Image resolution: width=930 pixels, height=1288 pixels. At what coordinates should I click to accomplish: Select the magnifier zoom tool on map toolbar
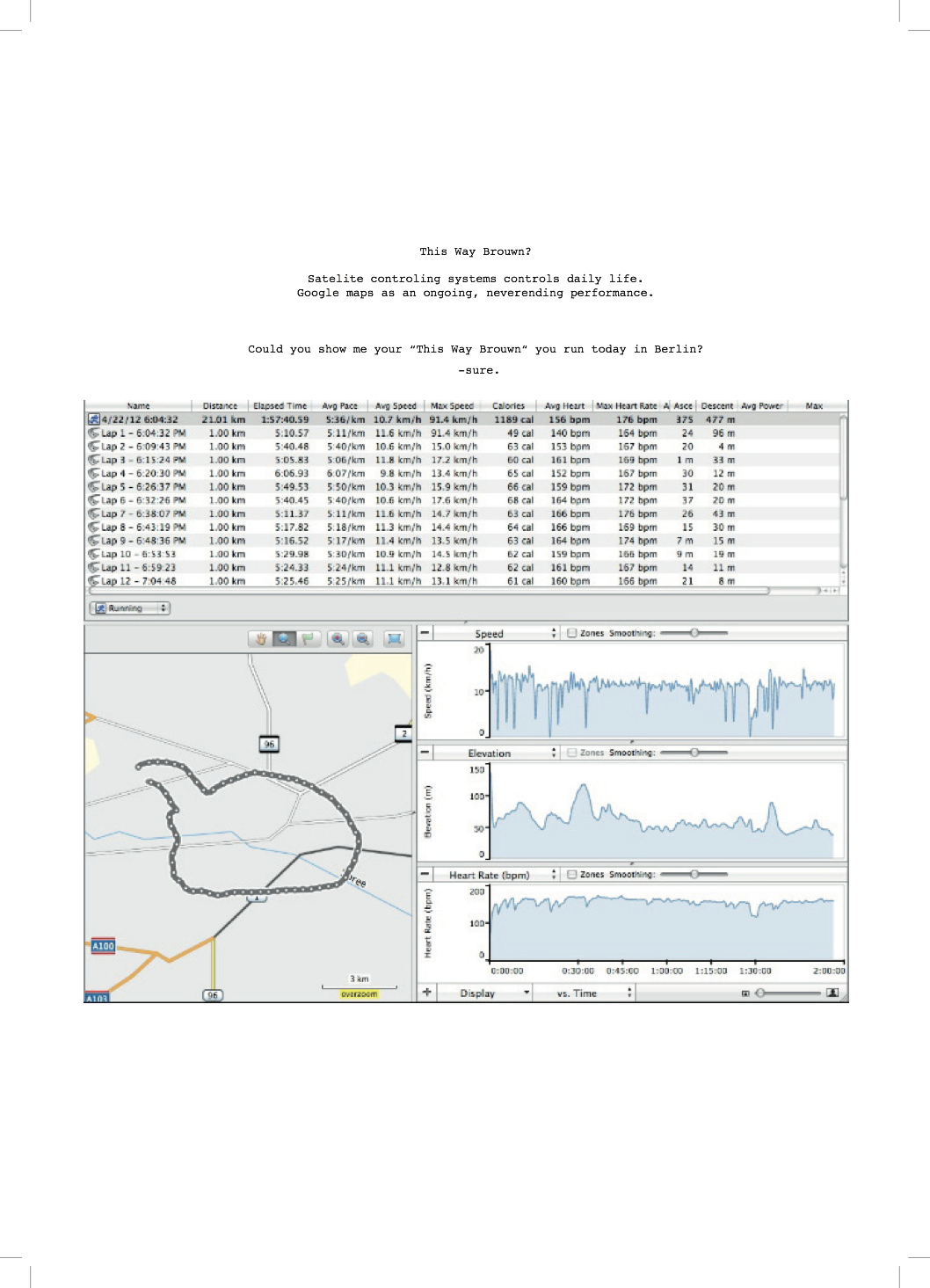point(284,639)
